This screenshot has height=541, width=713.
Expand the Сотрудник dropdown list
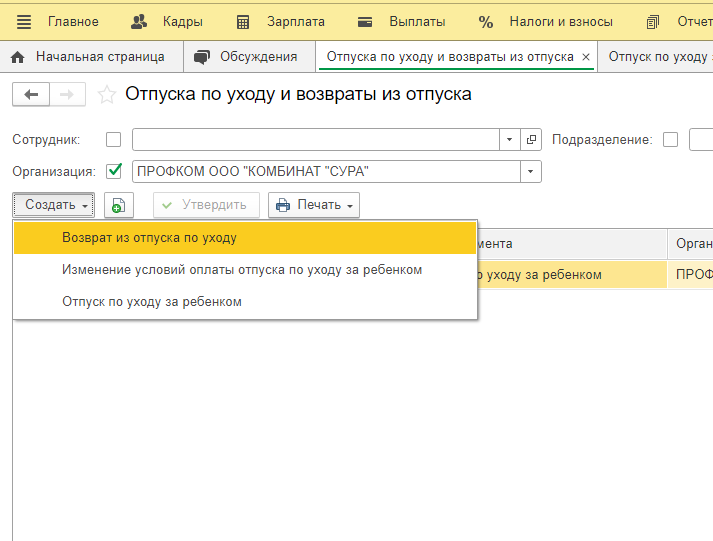point(510,140)
